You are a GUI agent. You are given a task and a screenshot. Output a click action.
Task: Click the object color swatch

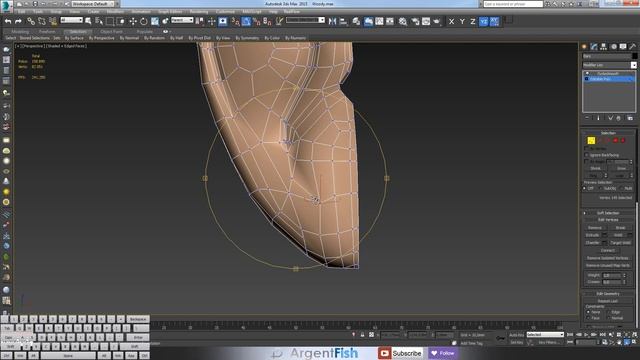click(634, 56)
